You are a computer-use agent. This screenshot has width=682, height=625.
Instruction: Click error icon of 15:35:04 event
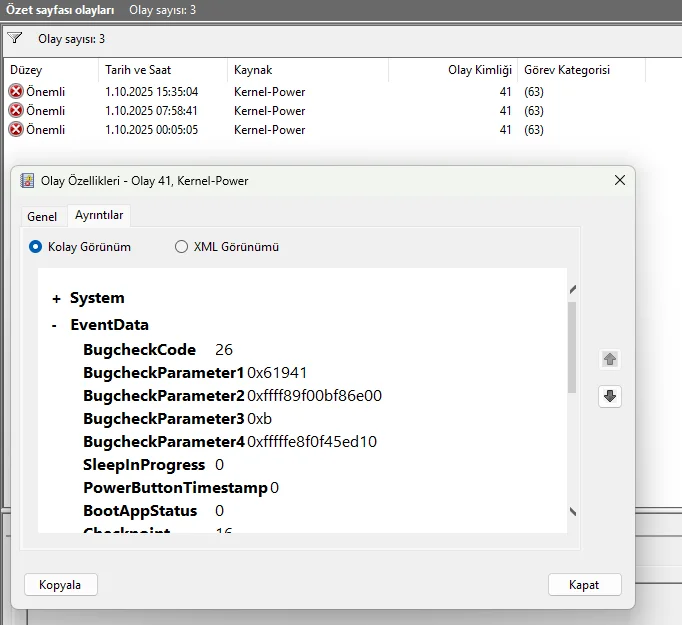16,91
